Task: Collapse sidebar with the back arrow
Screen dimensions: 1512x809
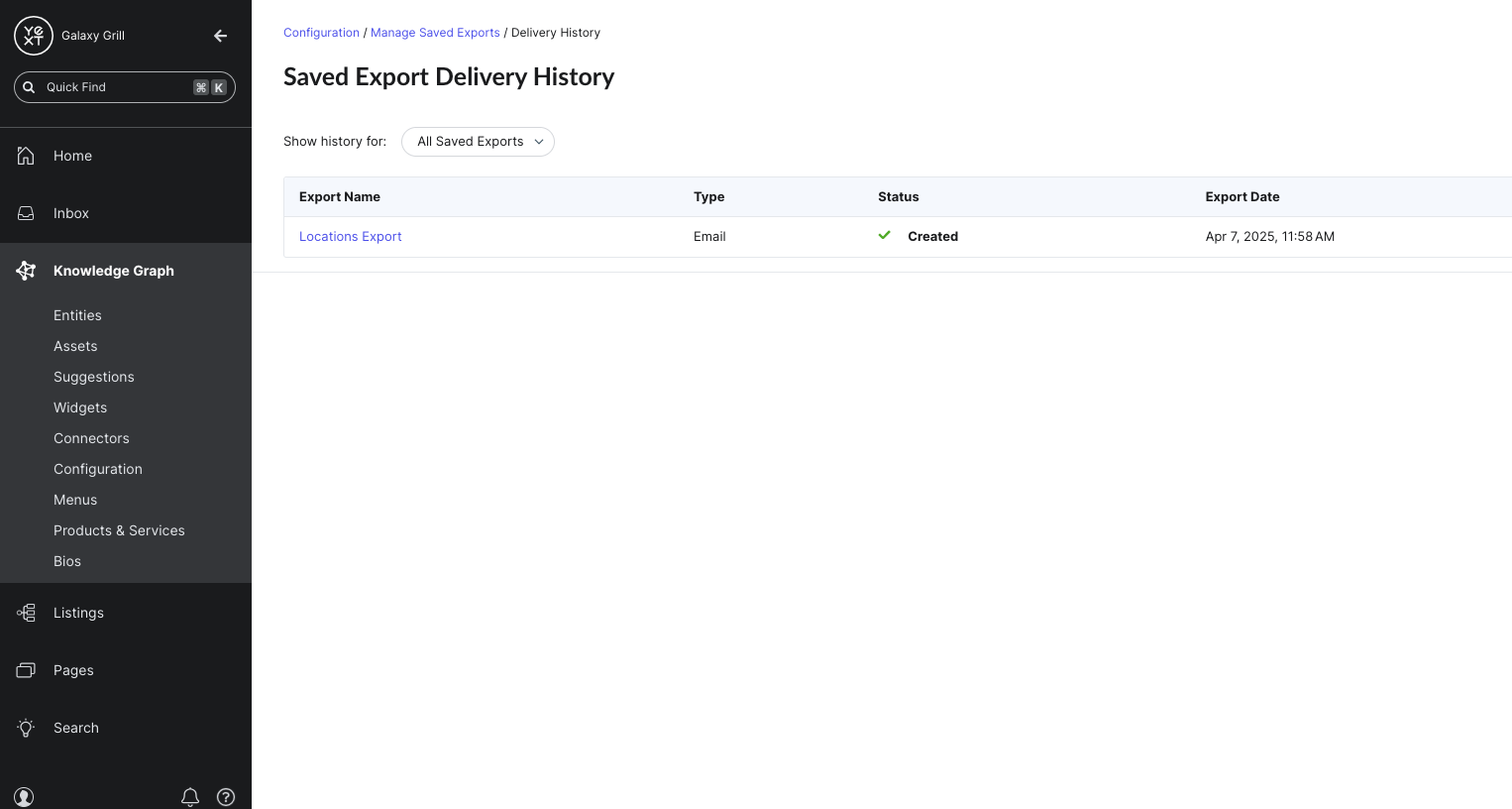Action: [x=220, y=36]
